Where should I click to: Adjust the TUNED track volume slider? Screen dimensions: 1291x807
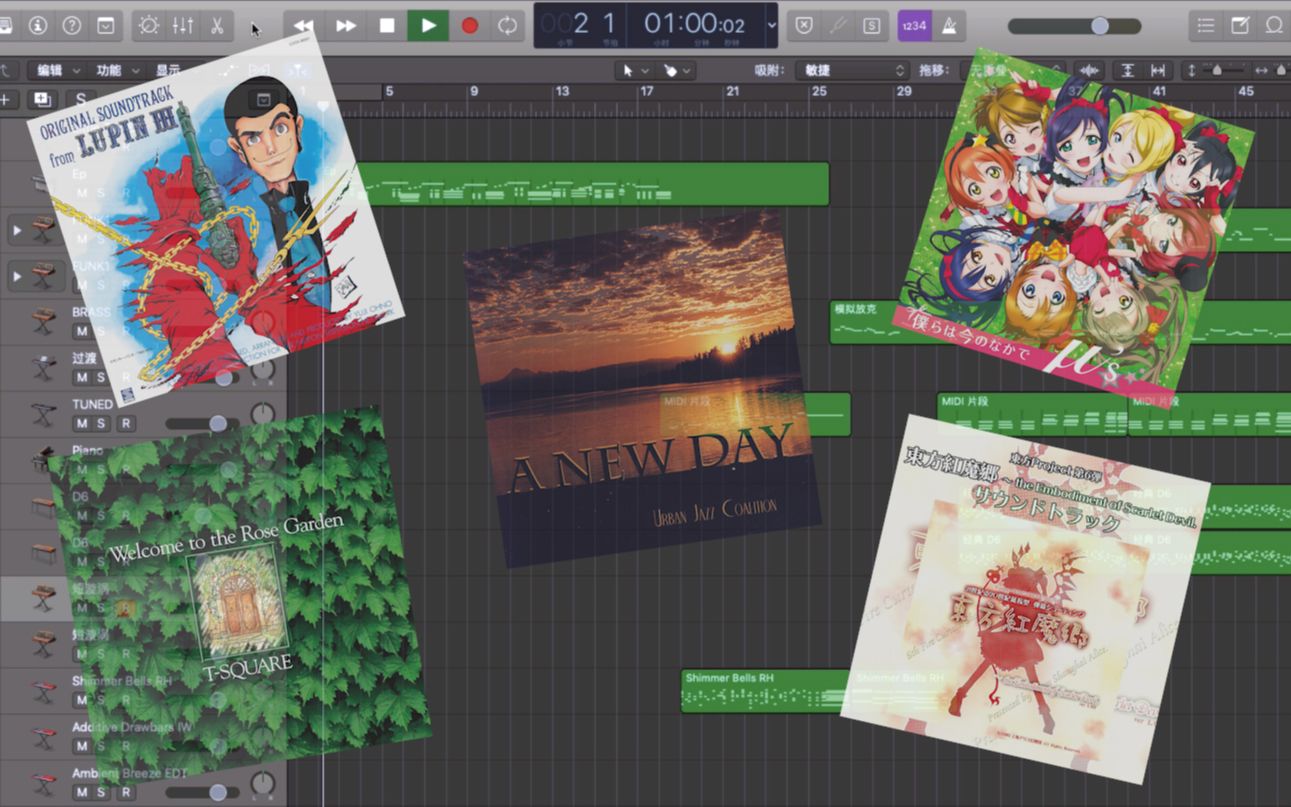202,423
